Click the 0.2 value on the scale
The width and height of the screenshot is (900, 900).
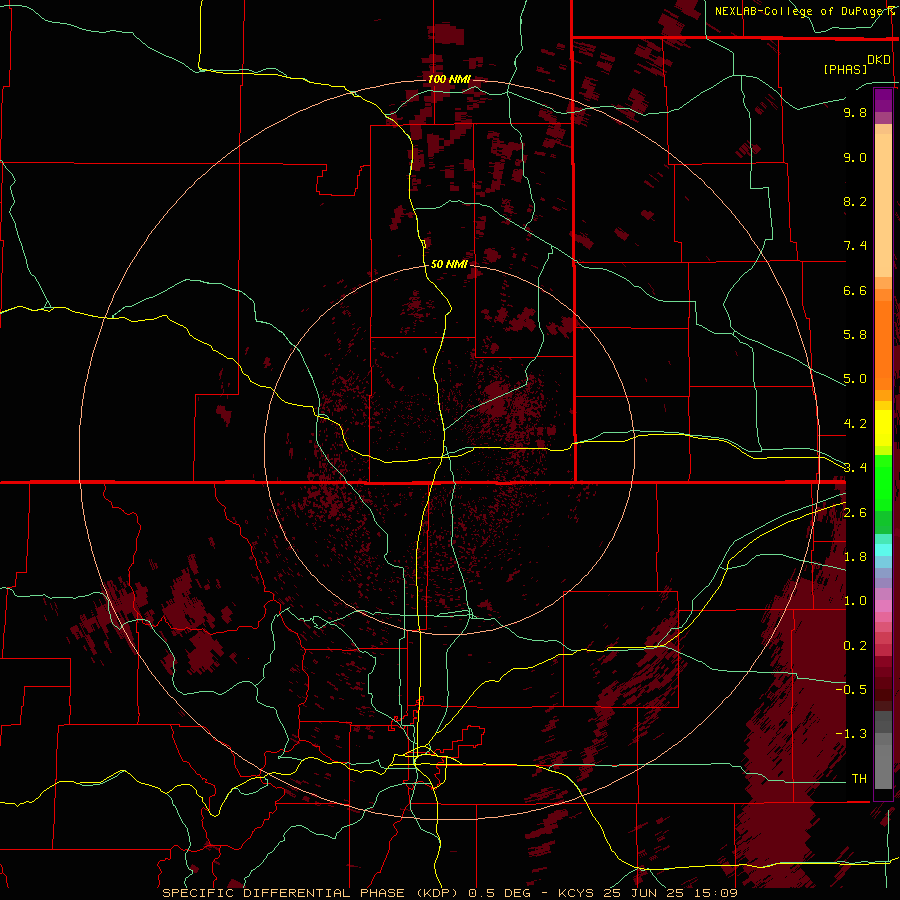[x=855, y=646]
